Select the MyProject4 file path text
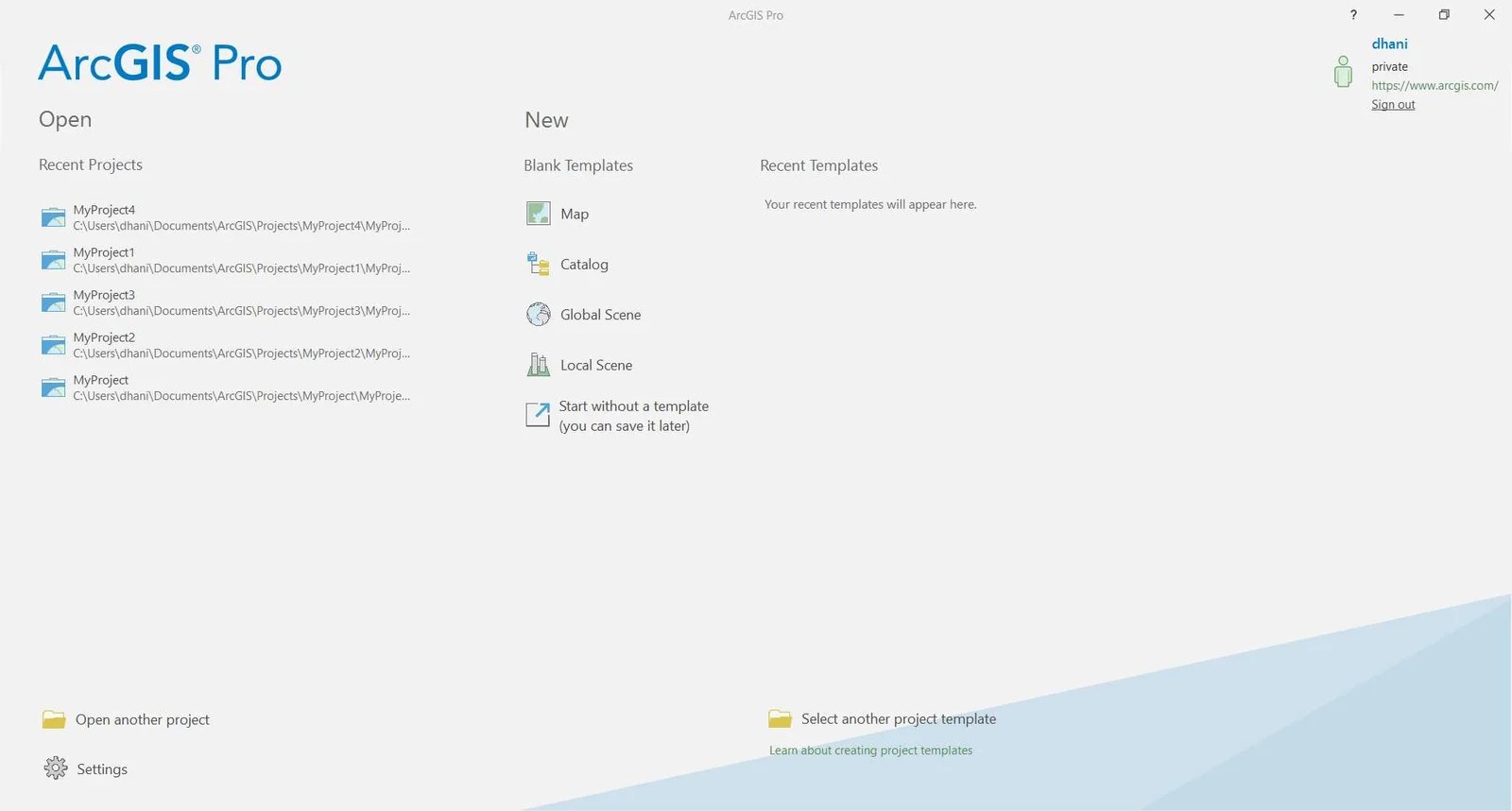Screen dimensions: 1512x811 pyautogui.click(x=242, y=226)
